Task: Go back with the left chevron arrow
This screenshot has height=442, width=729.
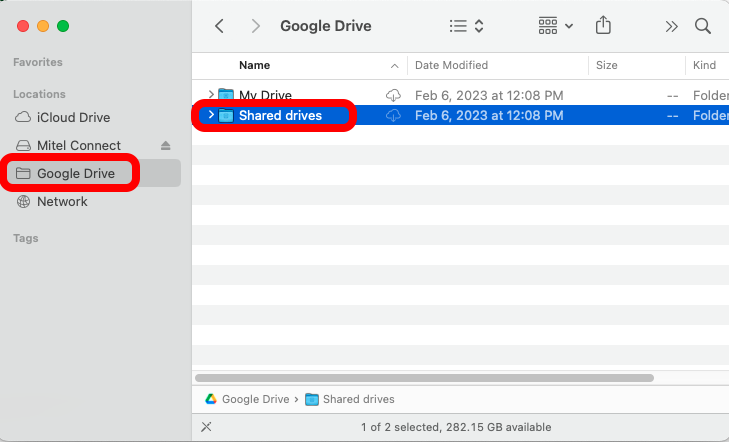Action: click(x=219, y=26)
